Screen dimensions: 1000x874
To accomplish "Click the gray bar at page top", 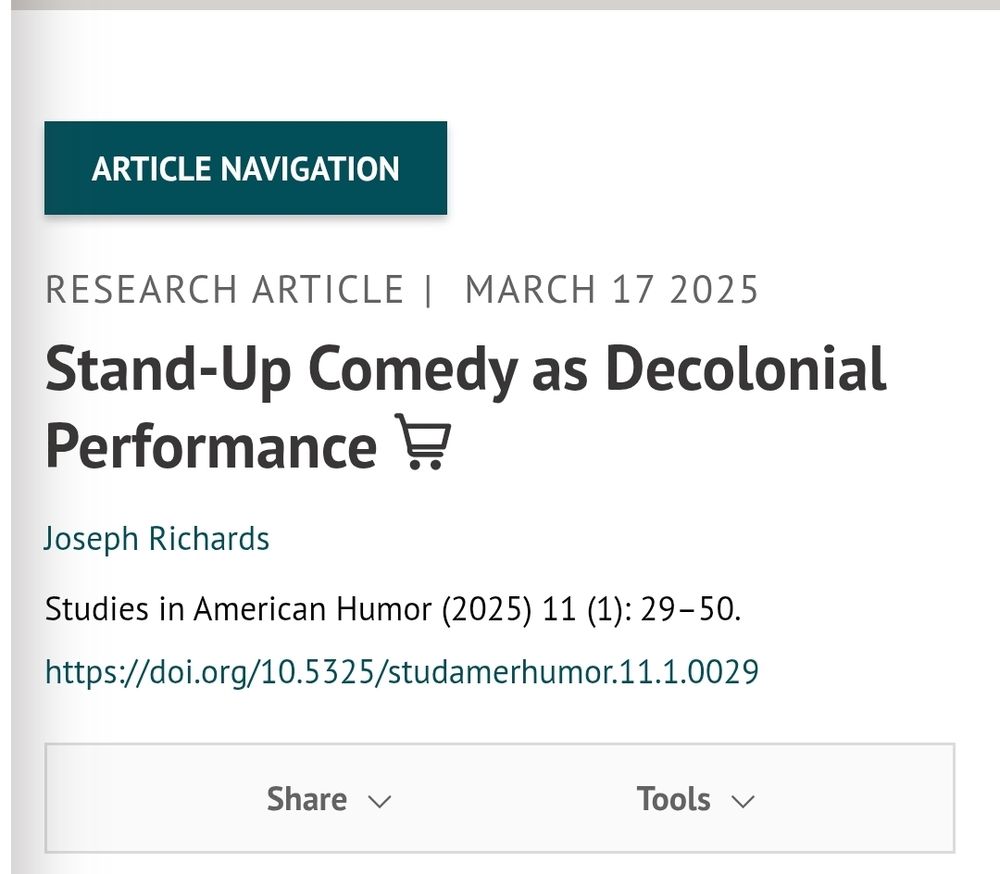I will pos(500,4).
